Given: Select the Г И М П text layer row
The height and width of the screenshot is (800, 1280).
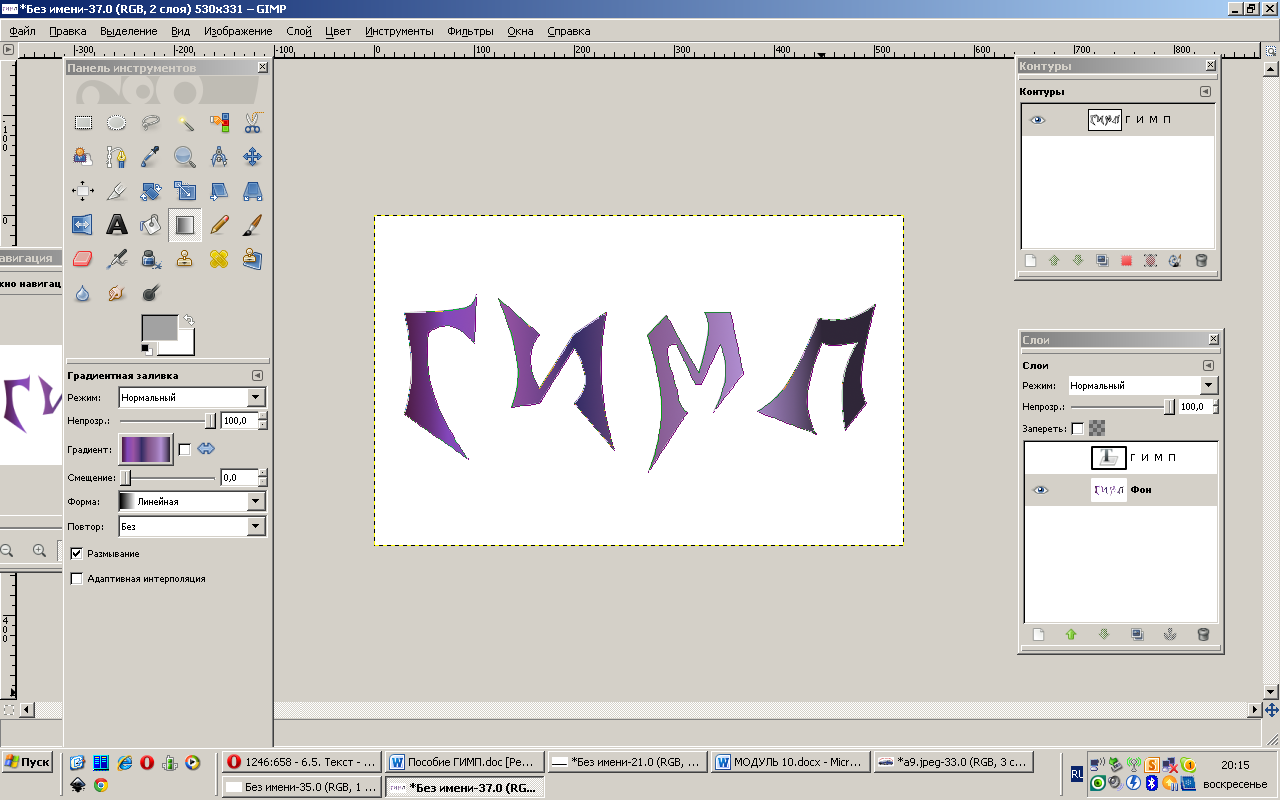Looking at the screenshot, I should pos(1121,458).
